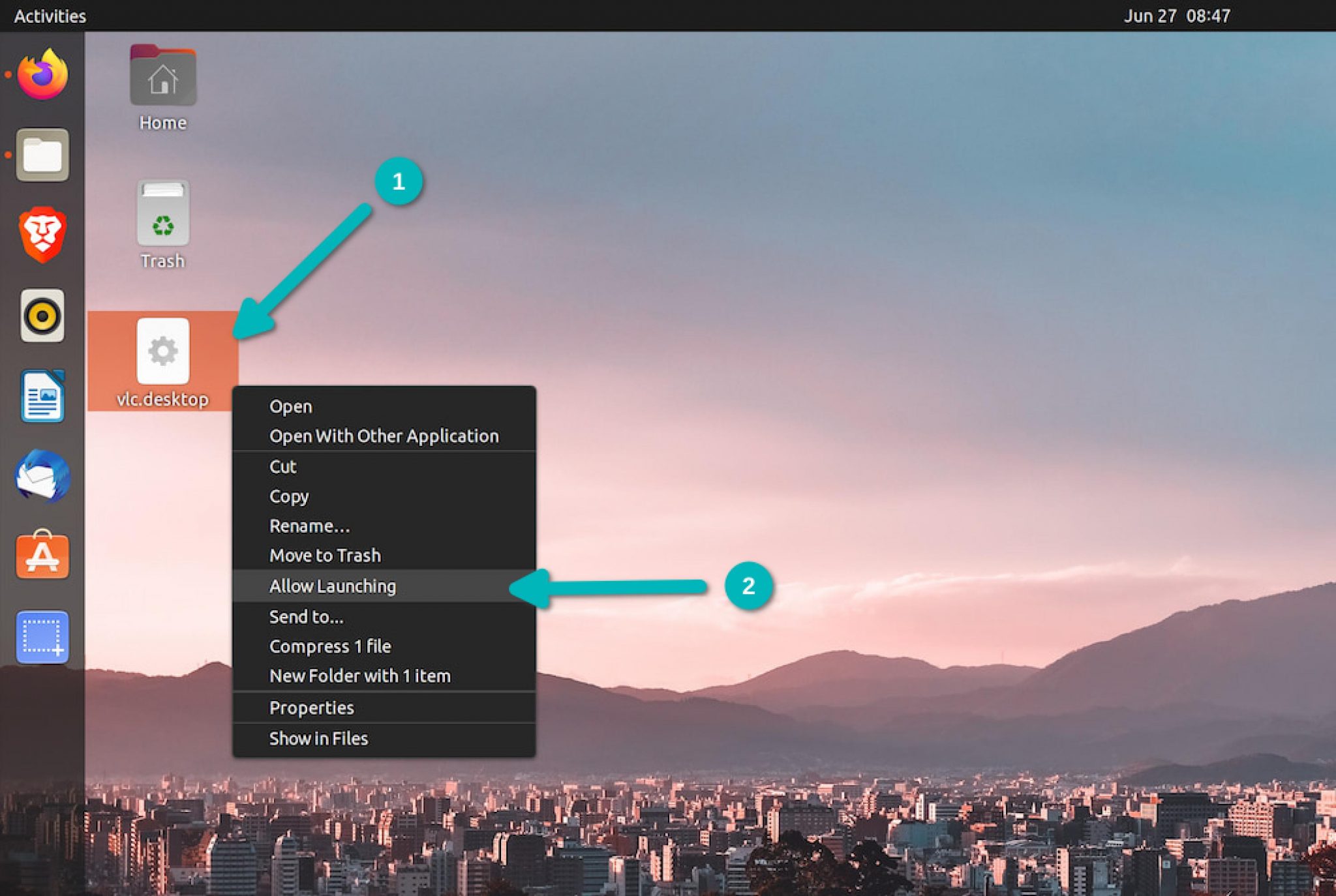The image size is (1336, 896).
Task: Choose Open With Other Application
Action: 385,436
